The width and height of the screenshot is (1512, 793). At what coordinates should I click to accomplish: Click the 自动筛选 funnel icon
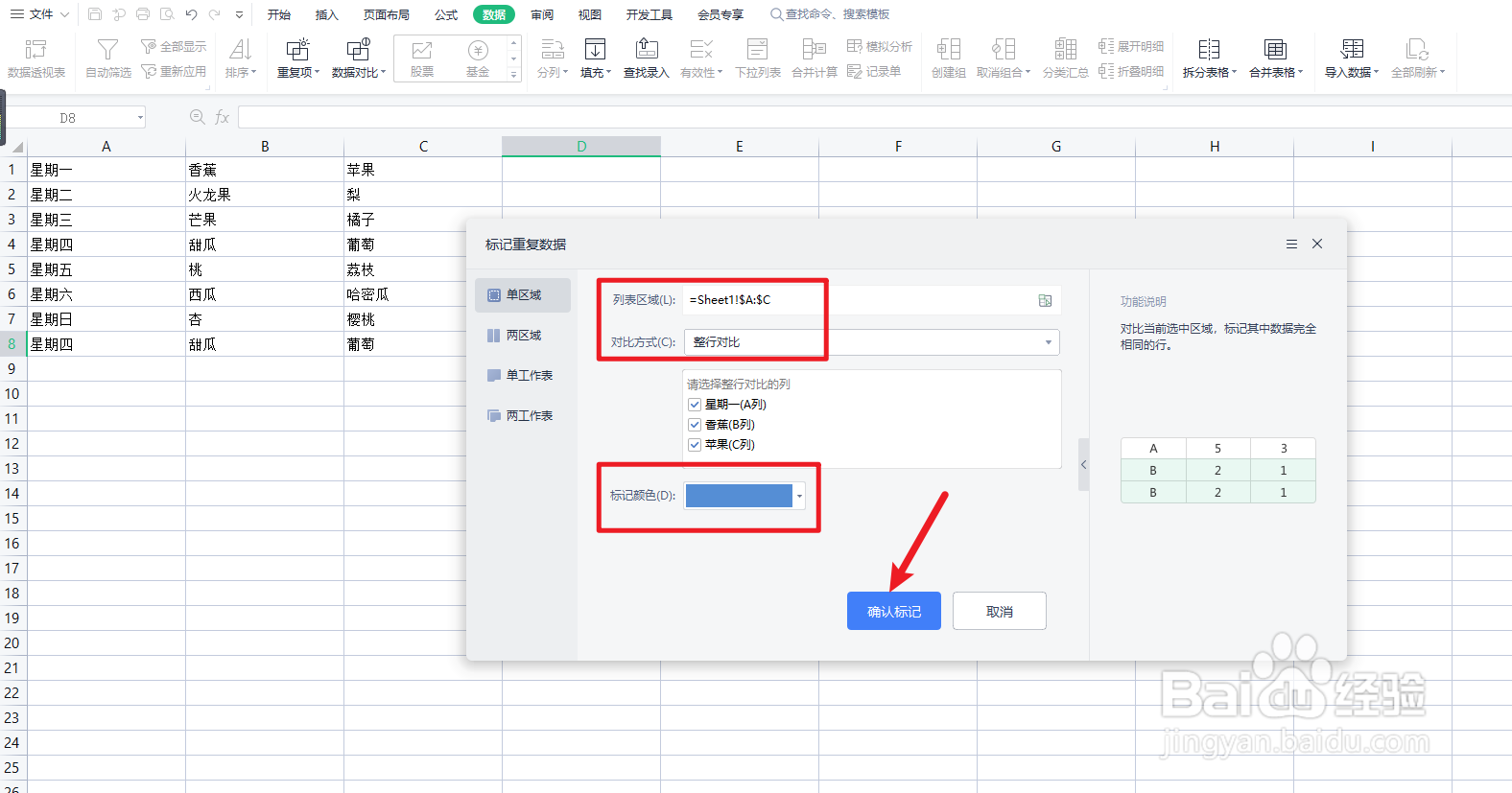point(108,49)
